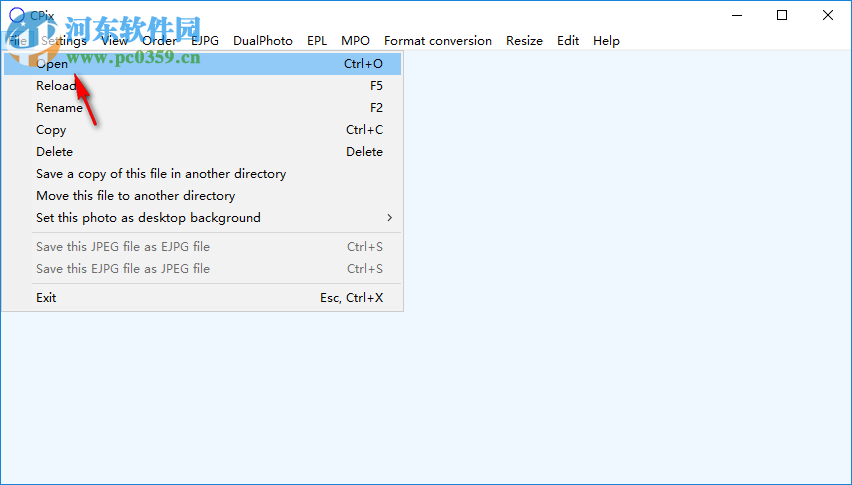Open the DualPhoto menu
852x485 pixels.
click(263, 41)
